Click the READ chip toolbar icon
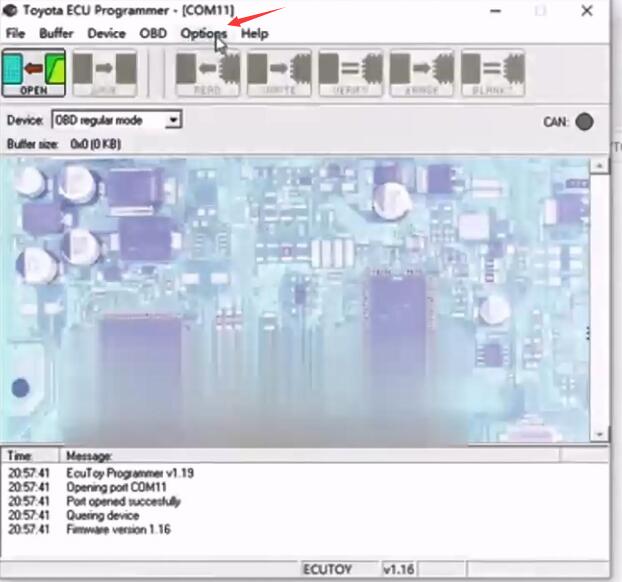Viewport: 622px width, 582px height. (207, 73)
